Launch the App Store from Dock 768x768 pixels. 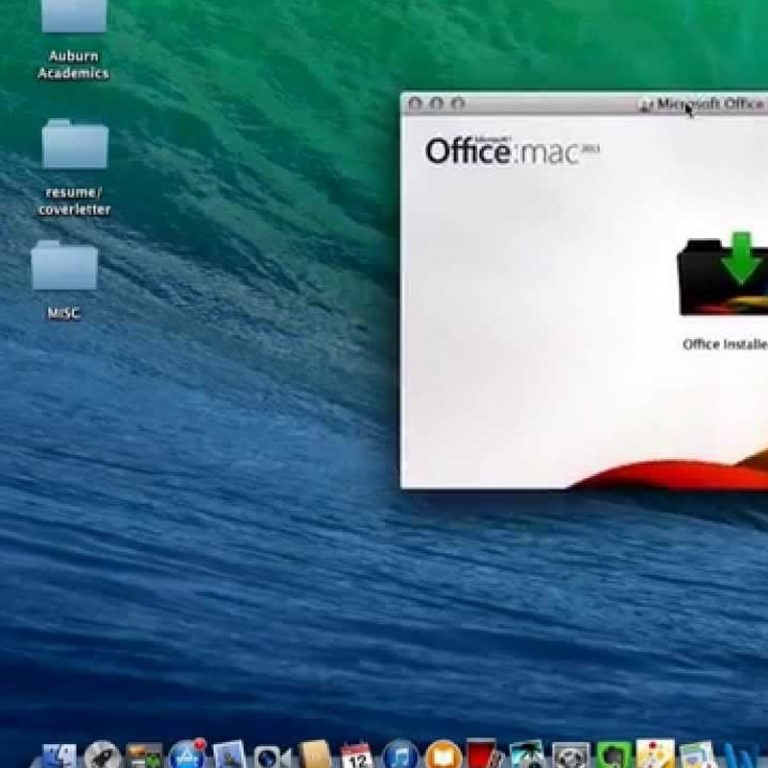coord(187,755)
